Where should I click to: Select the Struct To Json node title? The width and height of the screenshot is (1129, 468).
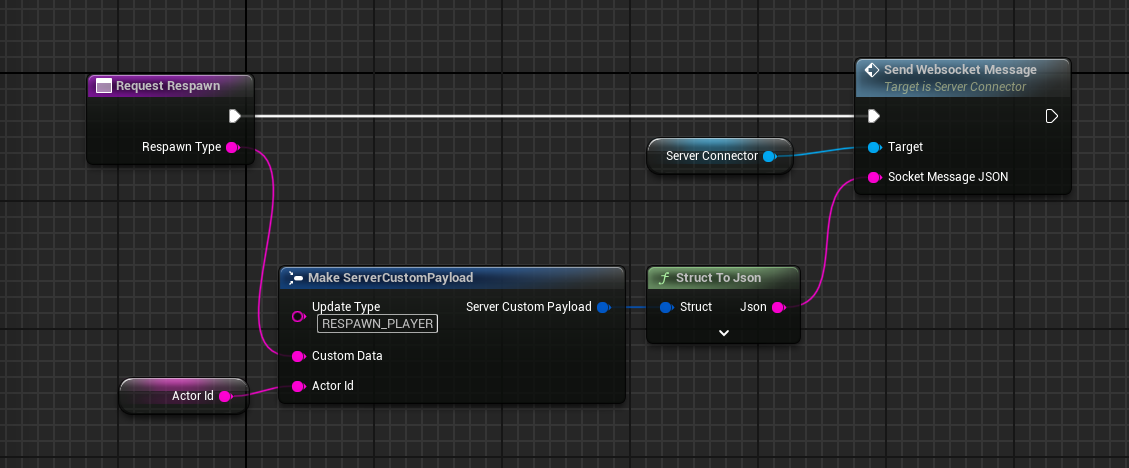pyautogui.click(x=719, y=278)
